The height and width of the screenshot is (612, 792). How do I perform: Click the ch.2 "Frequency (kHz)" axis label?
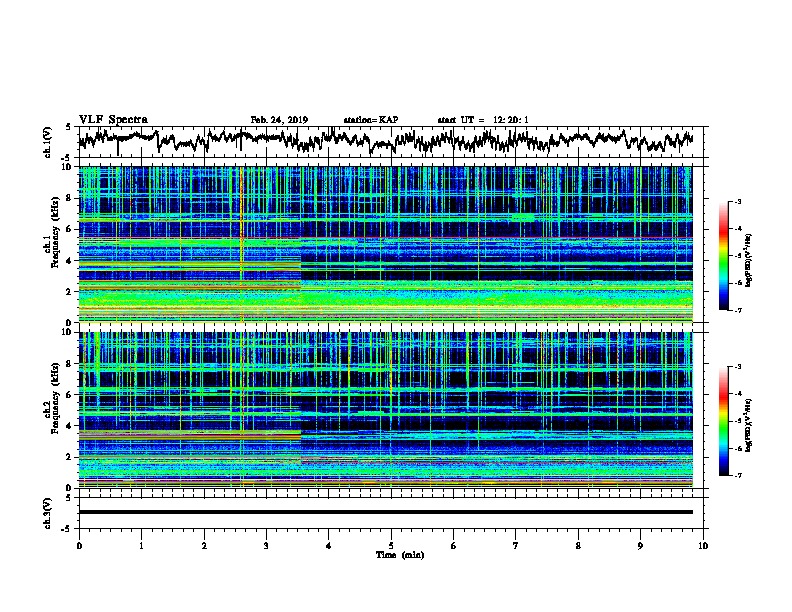point(55,398)
